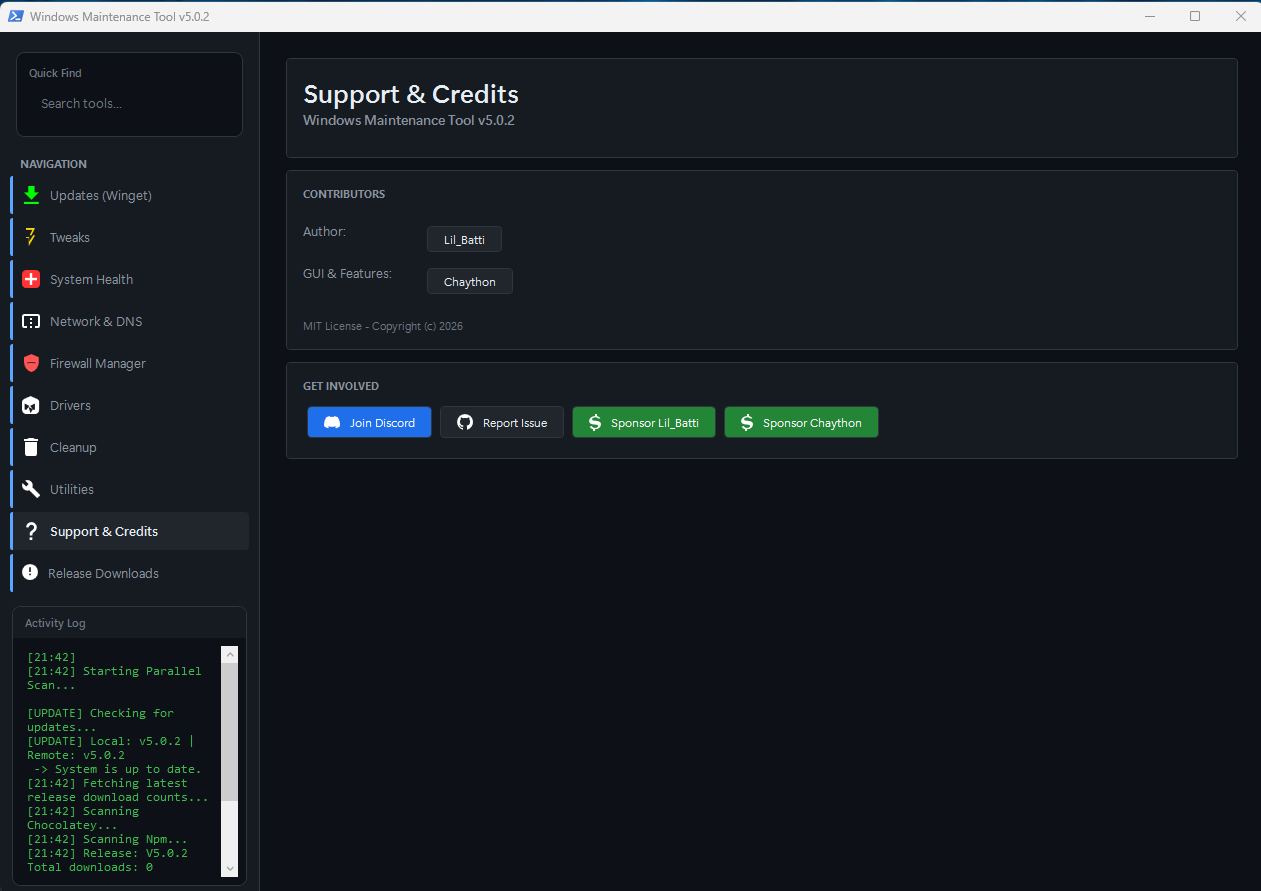Click dollar icon on Sponsor Lil_Batti
The width and height of the screenshot is (1261, 891).
click(595, 423)
